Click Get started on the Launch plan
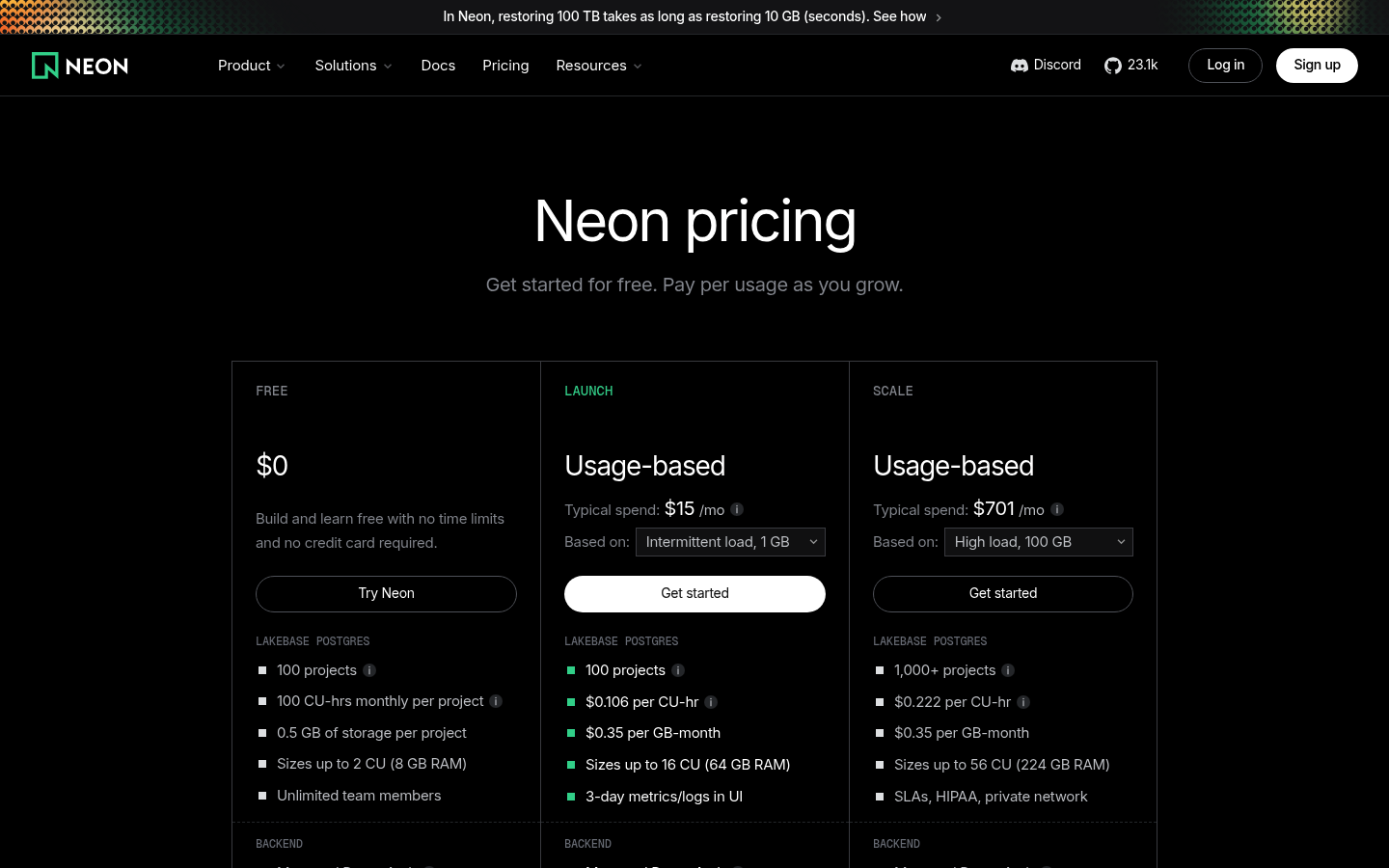Screen dimensions: 1389x868 coord(694,594)
